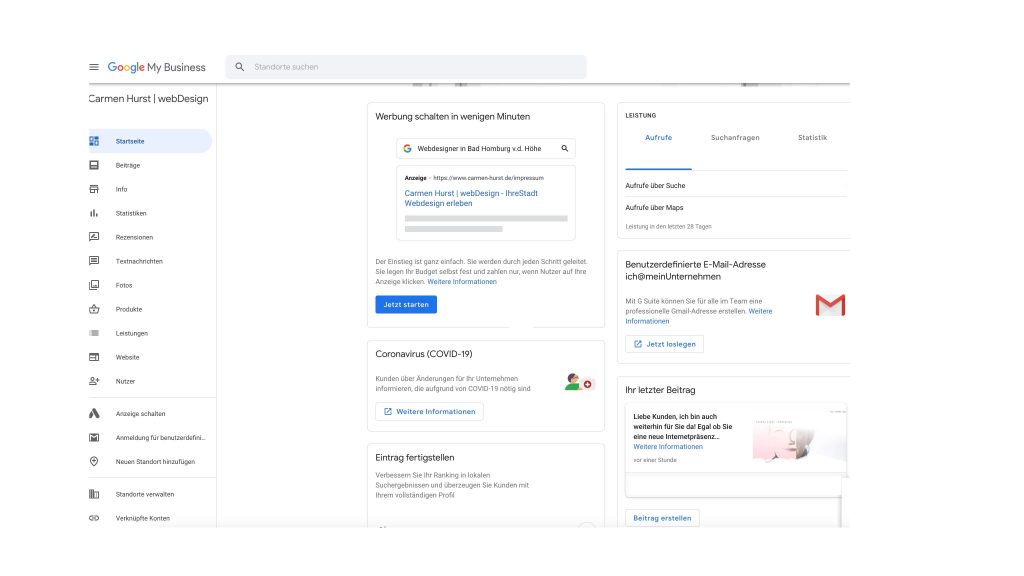Open Weitere Informationen link under ad description
The width and height of the screenshot is (1024, 576).
[462, 282]
